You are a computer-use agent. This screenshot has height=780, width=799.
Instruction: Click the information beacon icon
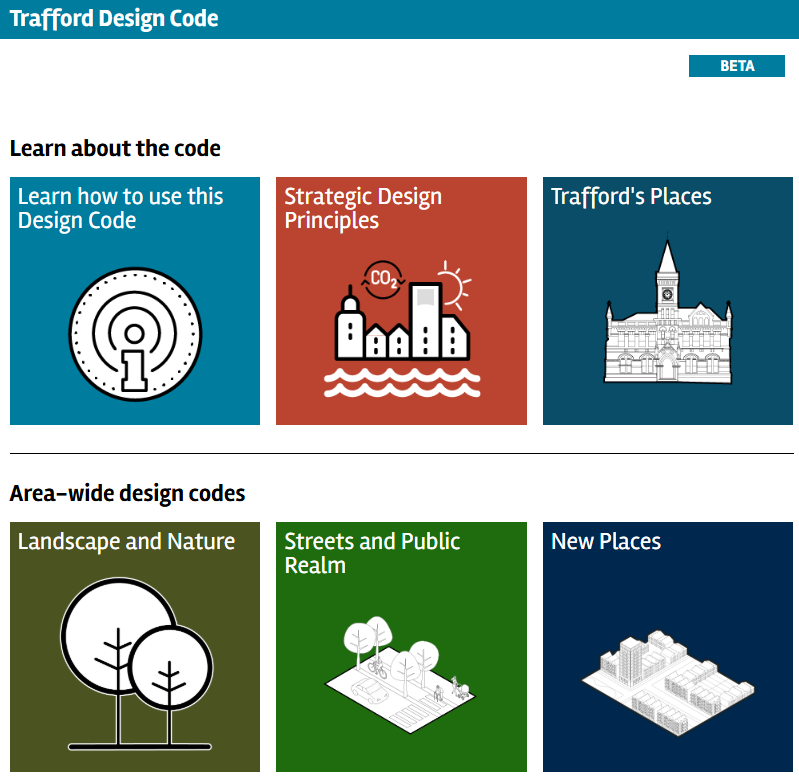coord(135,334)
